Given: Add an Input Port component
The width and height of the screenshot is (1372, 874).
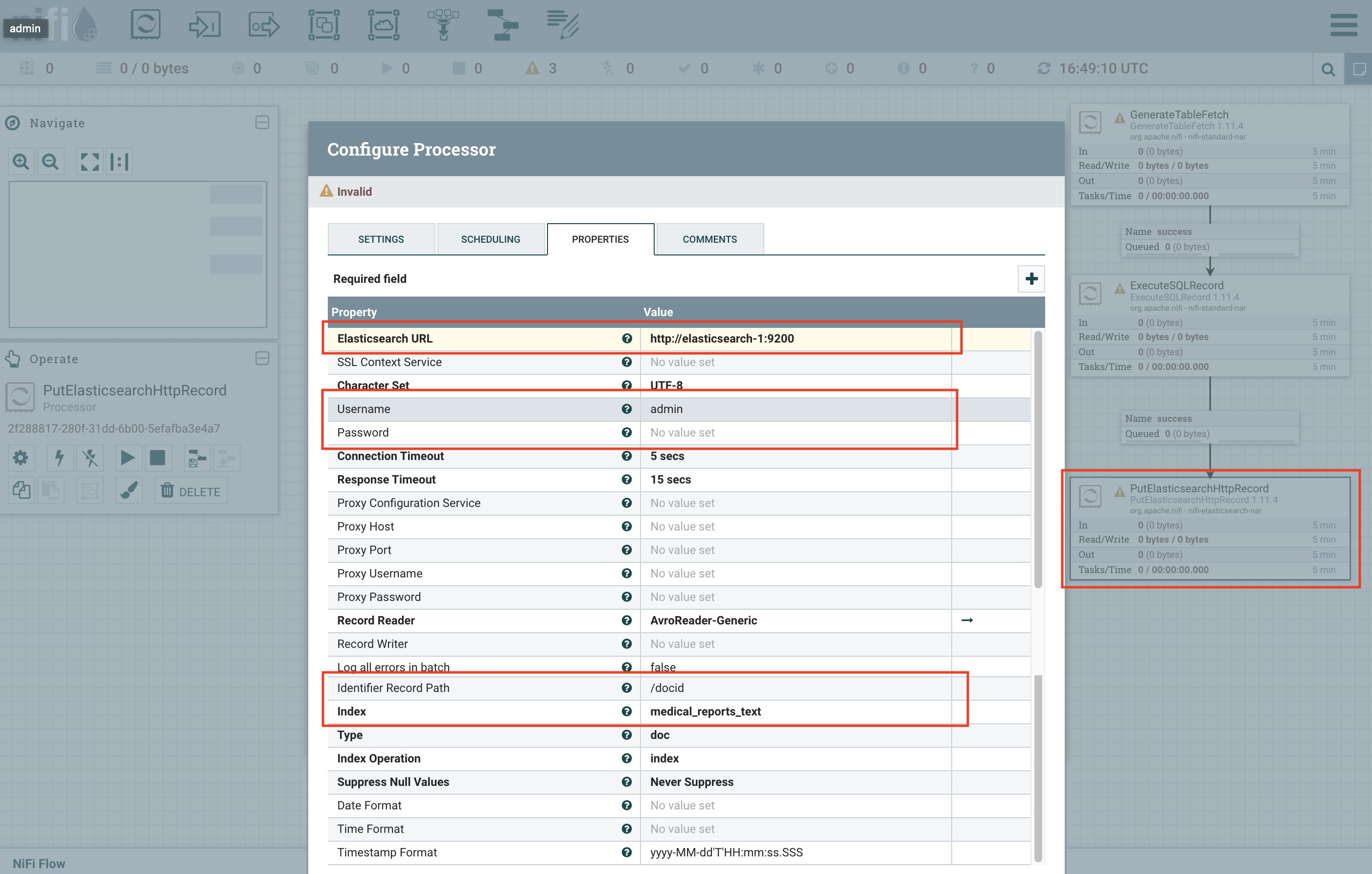Looking at the screenshot, I should [x=205, y=24].
